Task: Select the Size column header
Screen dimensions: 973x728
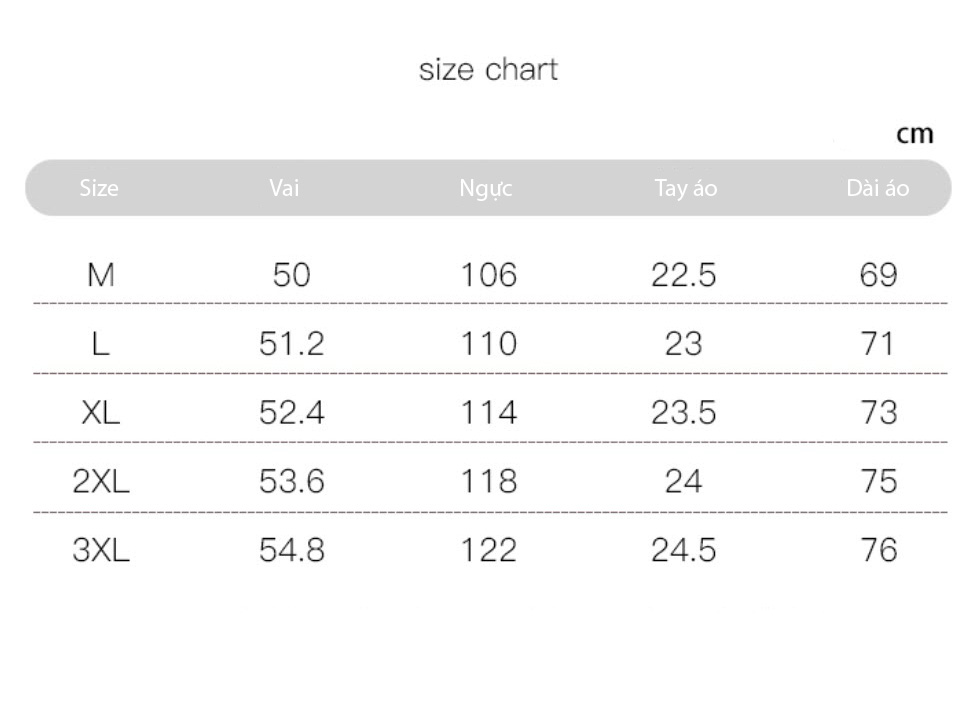Action: 99,187
